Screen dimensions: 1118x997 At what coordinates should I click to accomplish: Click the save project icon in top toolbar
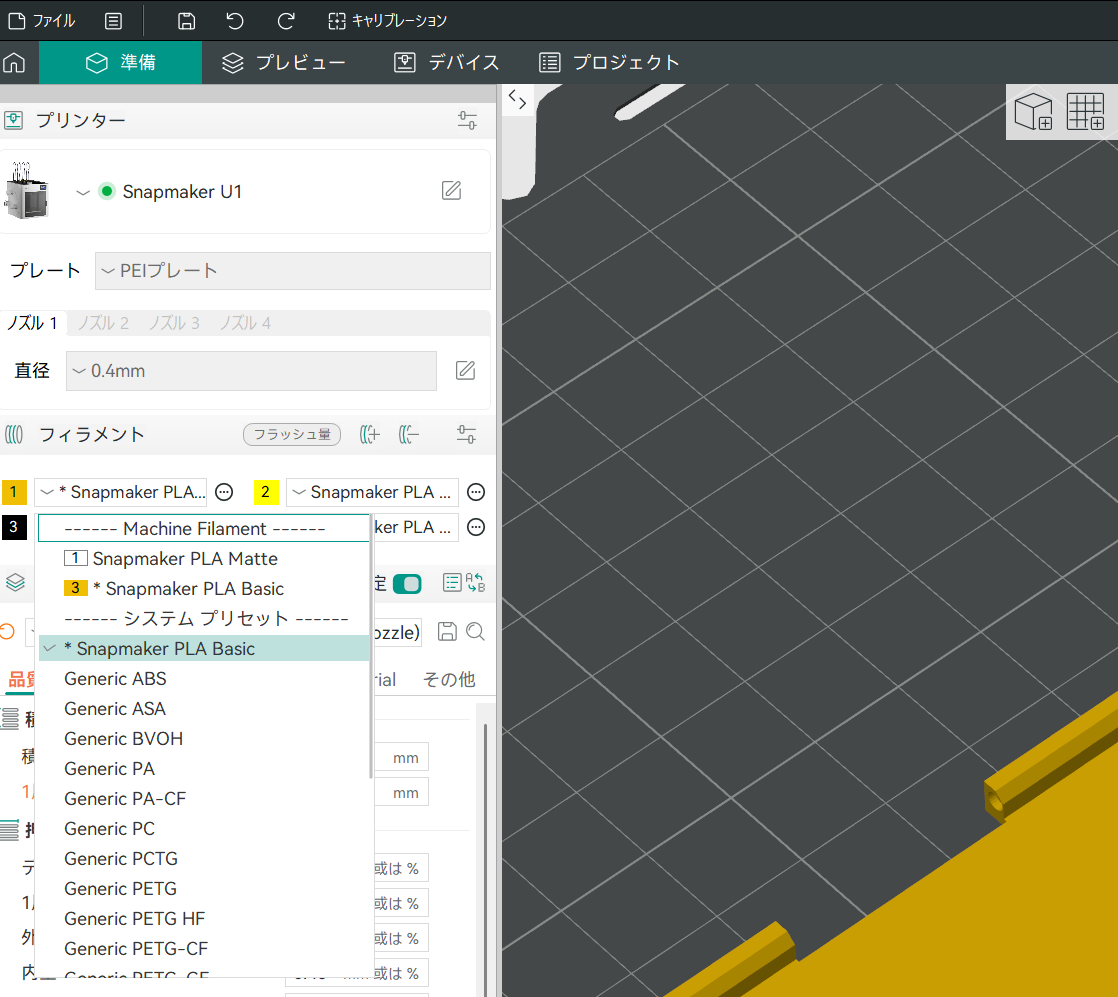[x=186, y=20]
